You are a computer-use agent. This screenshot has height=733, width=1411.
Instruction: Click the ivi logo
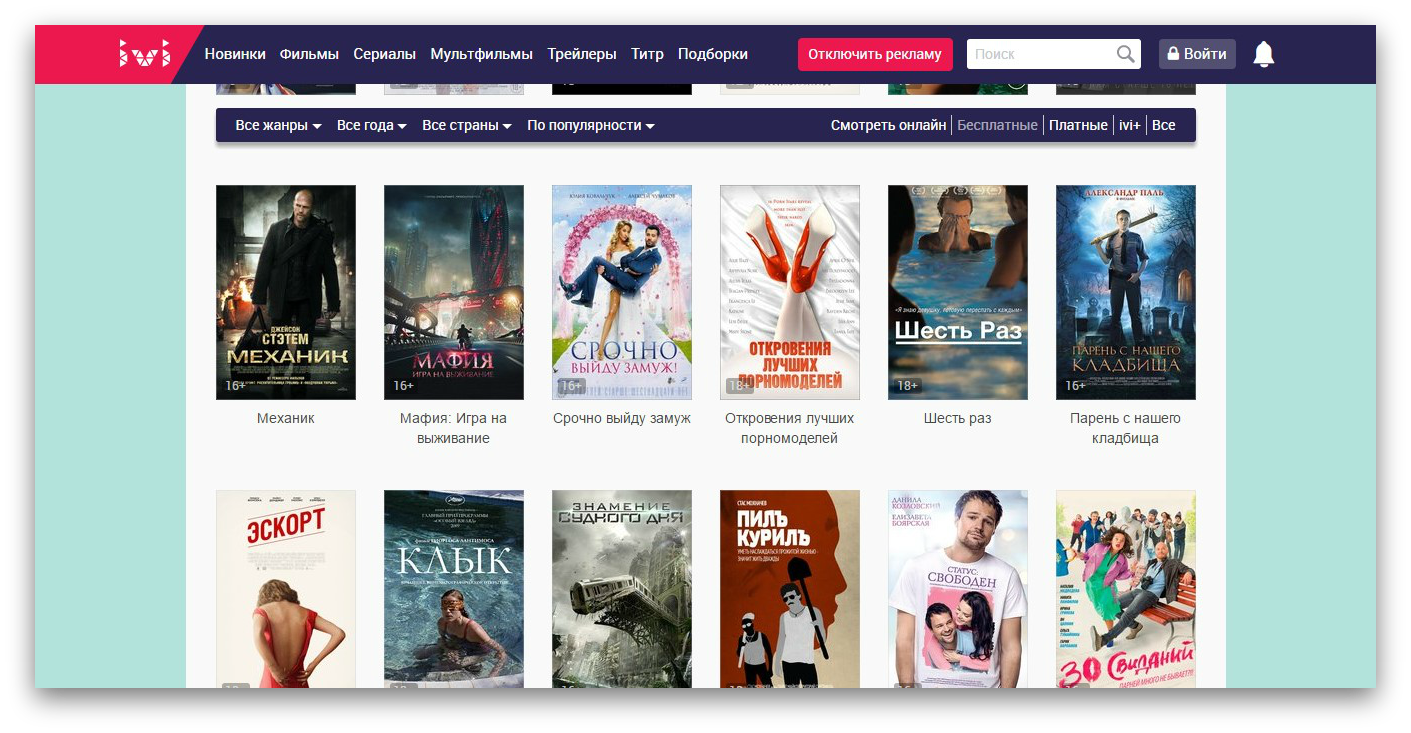point(145,53)
